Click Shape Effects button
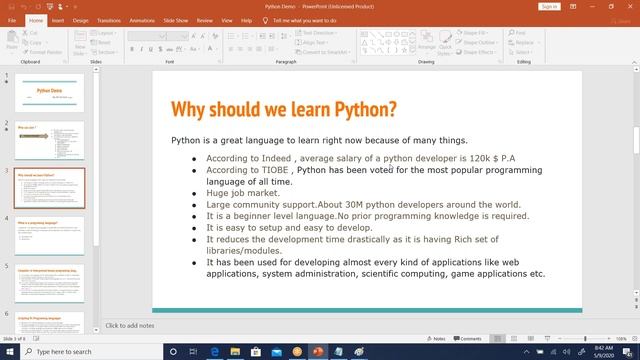 pyautogui.click(x=476, y=52)
